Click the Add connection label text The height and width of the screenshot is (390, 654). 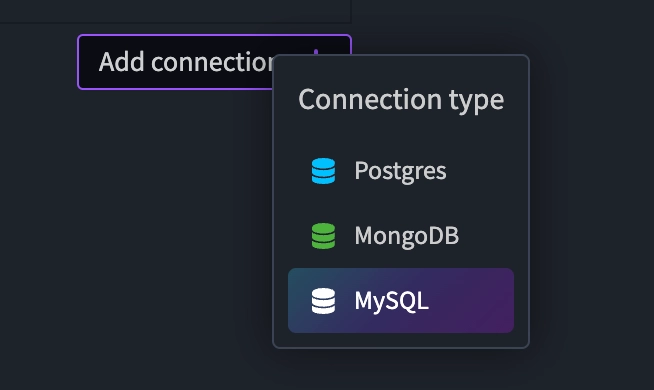click(x=186, y=62)
